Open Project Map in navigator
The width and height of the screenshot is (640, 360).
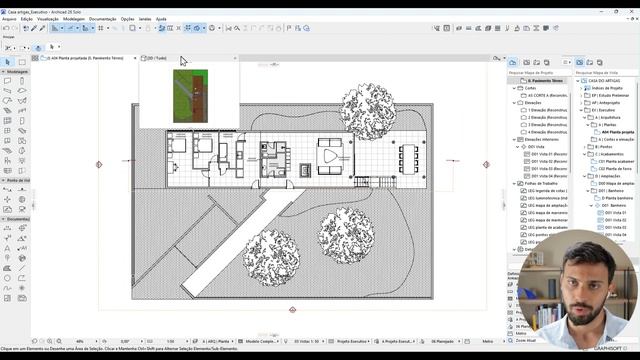513,62
